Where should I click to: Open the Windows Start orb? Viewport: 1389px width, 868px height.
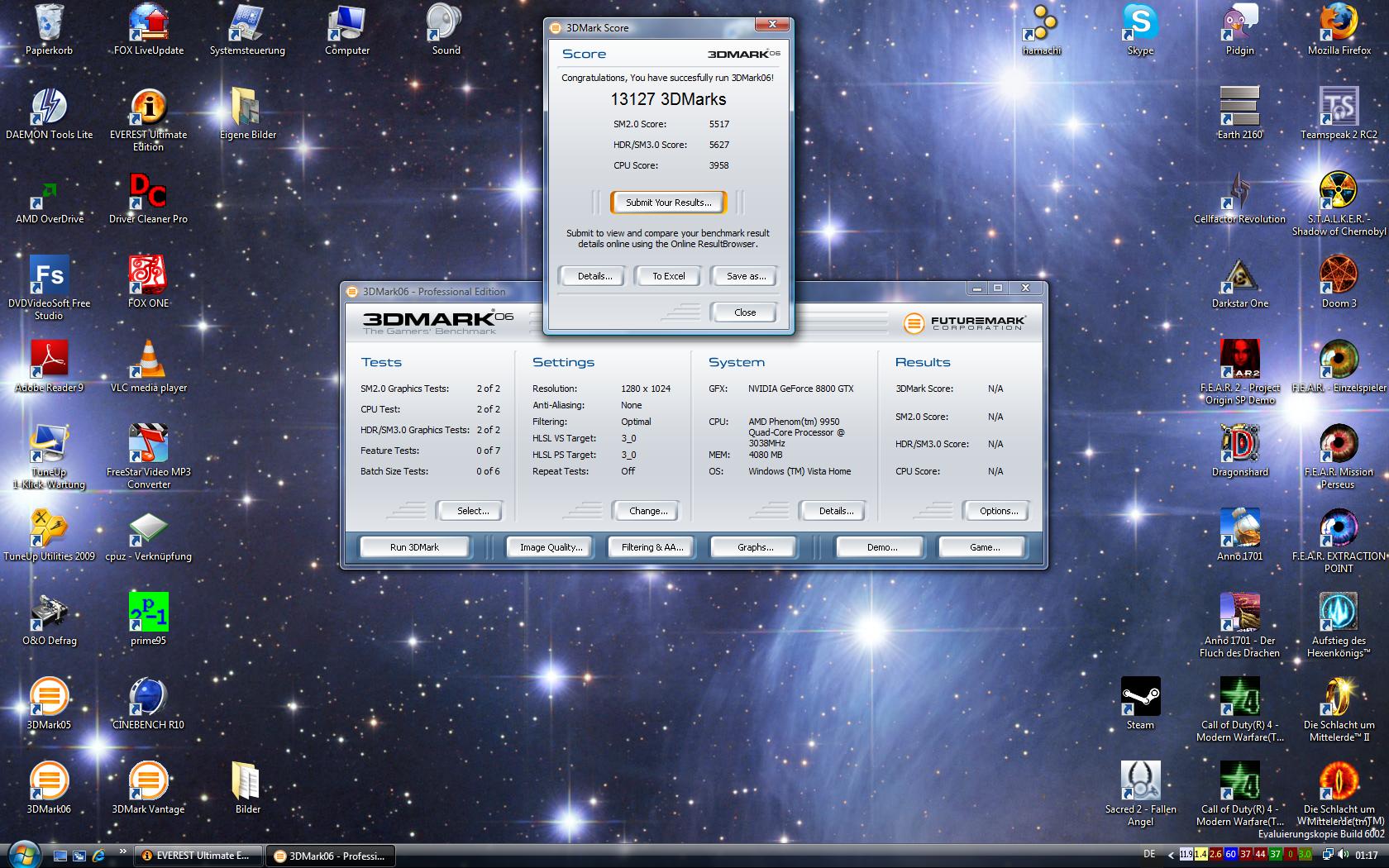coord(22,854)
